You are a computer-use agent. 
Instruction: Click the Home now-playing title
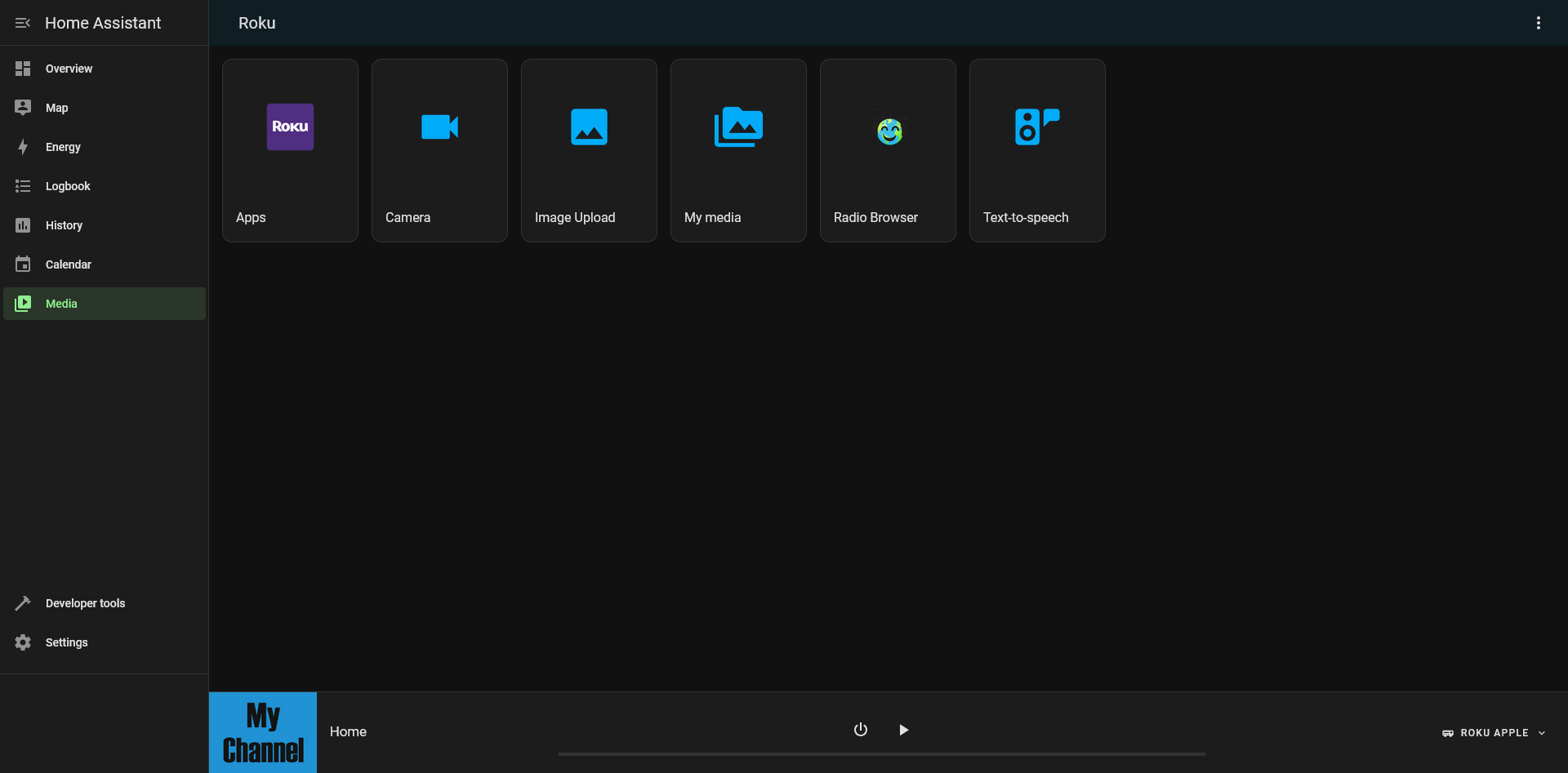coord(348,731)
